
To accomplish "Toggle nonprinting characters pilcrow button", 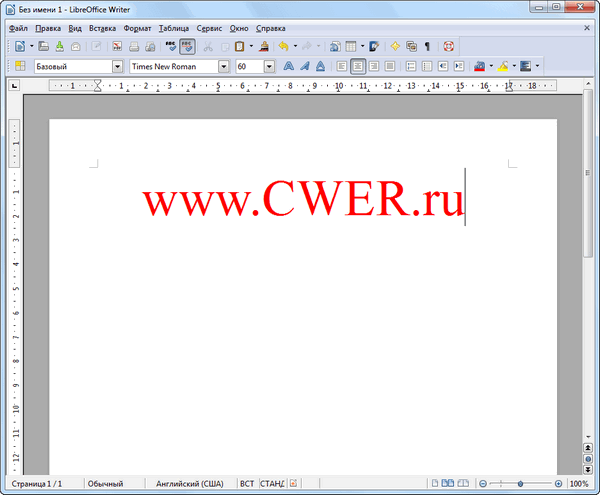I will point(427,46).
